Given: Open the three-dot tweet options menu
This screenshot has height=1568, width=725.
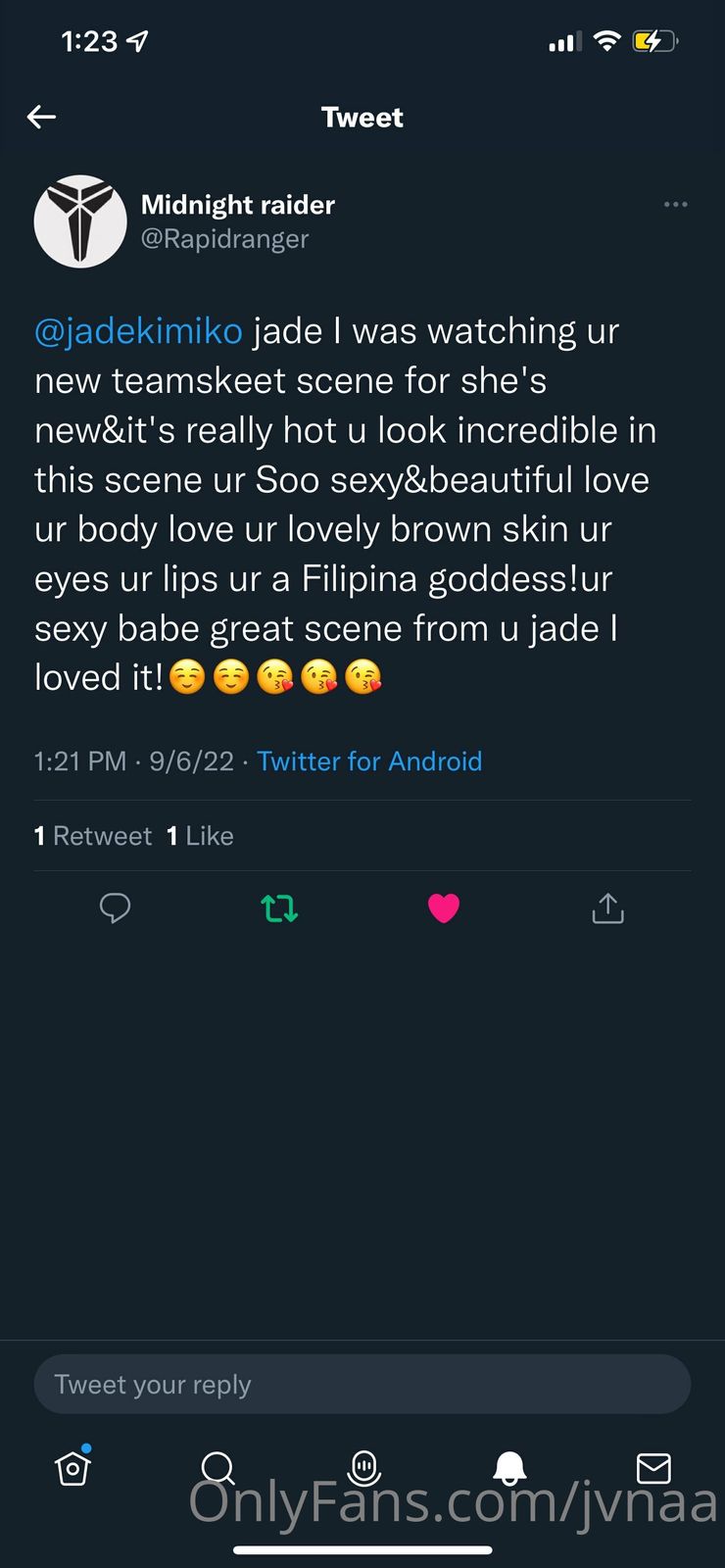Looking at the screenshot, I should tap(675, 205).
